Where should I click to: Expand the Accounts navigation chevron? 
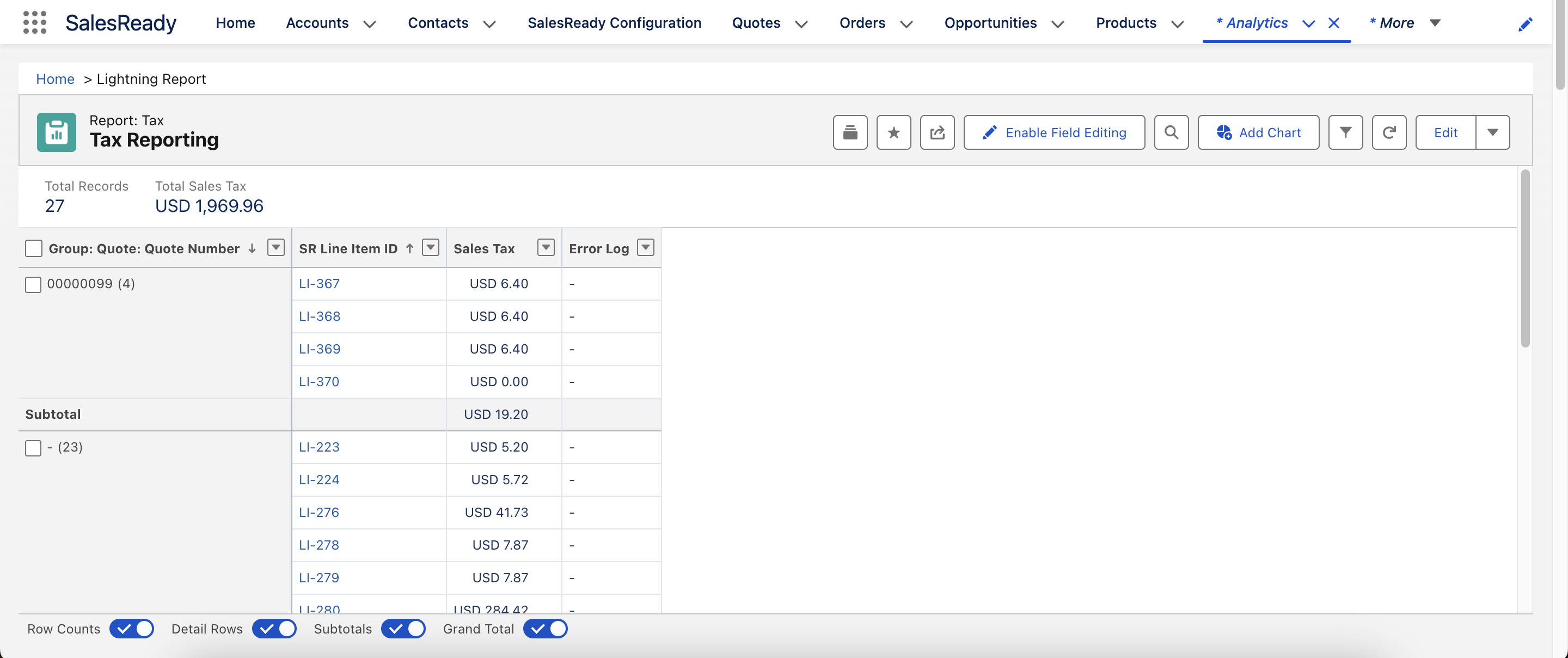pyautogui.click(x=370, y=25)
